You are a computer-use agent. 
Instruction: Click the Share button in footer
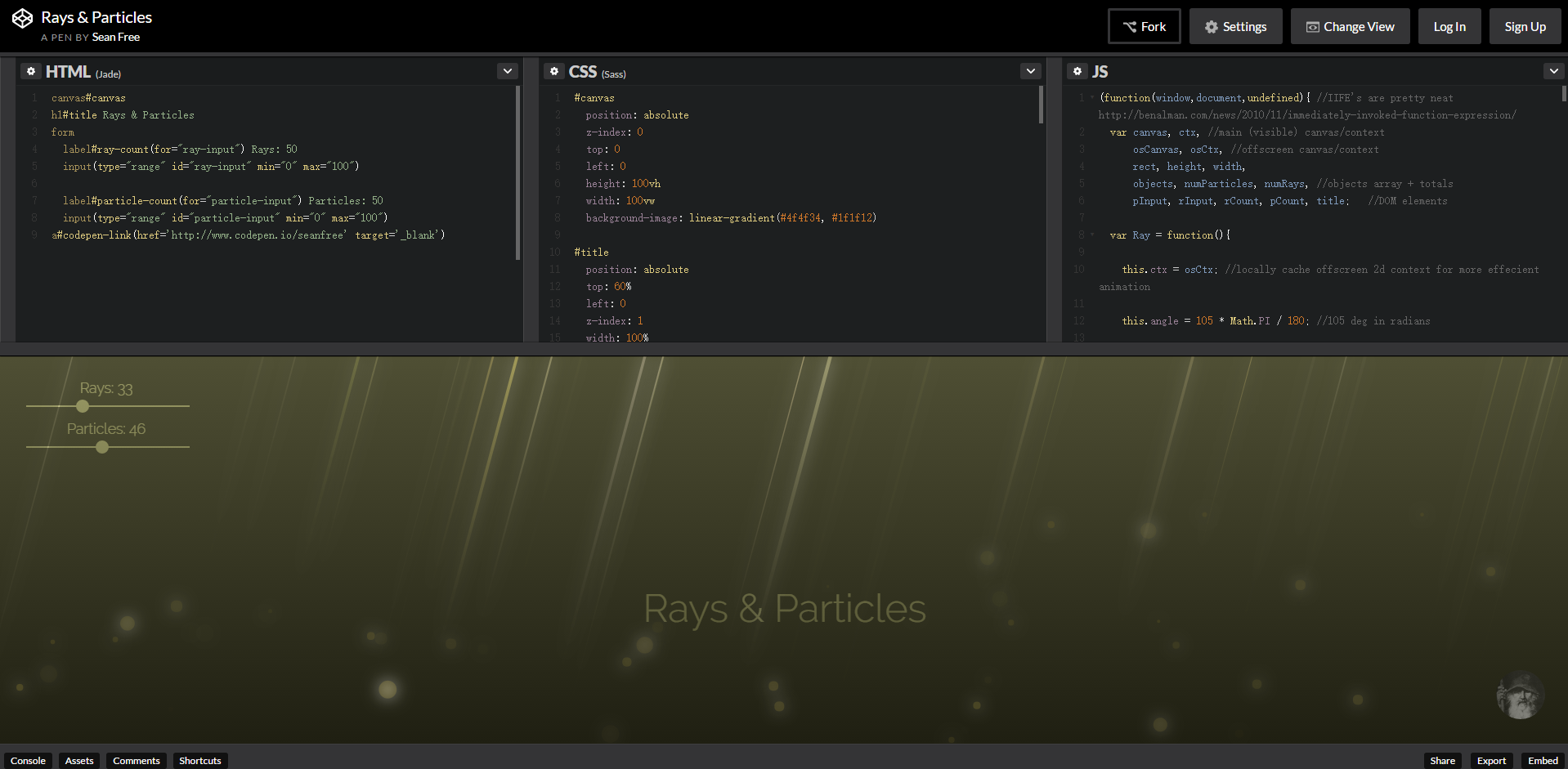1442,760
